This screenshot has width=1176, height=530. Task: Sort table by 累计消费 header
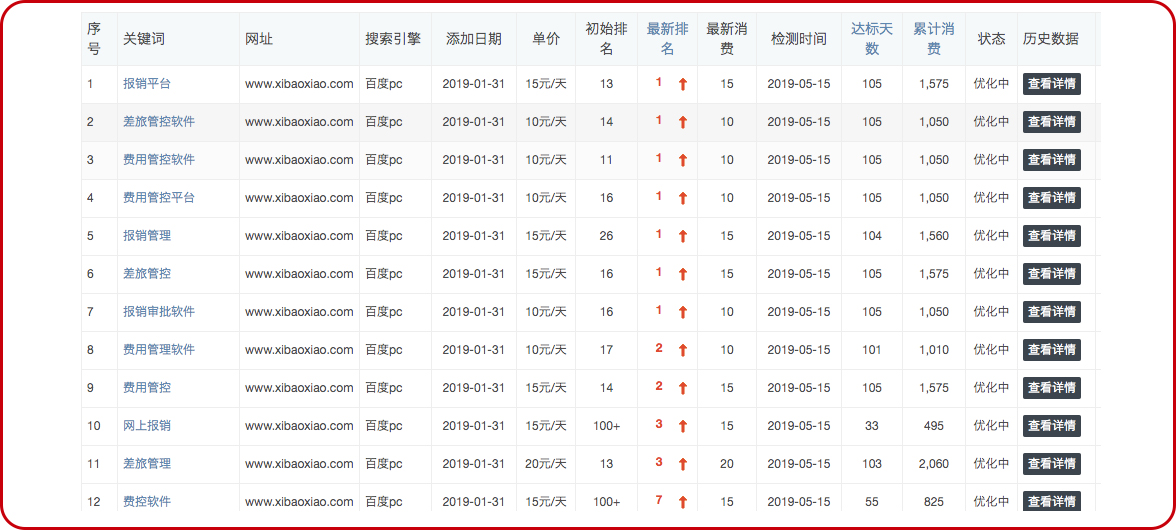click(933, 39)
